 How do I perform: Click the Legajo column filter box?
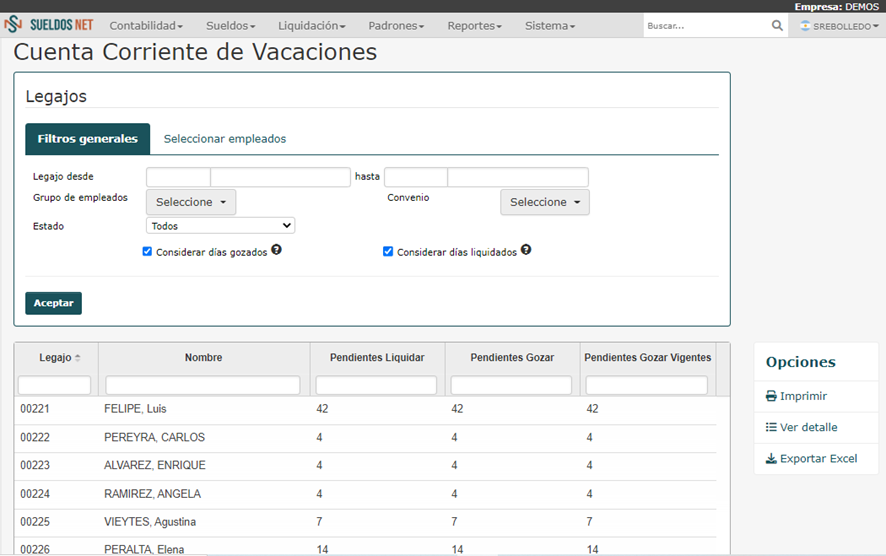54,385
